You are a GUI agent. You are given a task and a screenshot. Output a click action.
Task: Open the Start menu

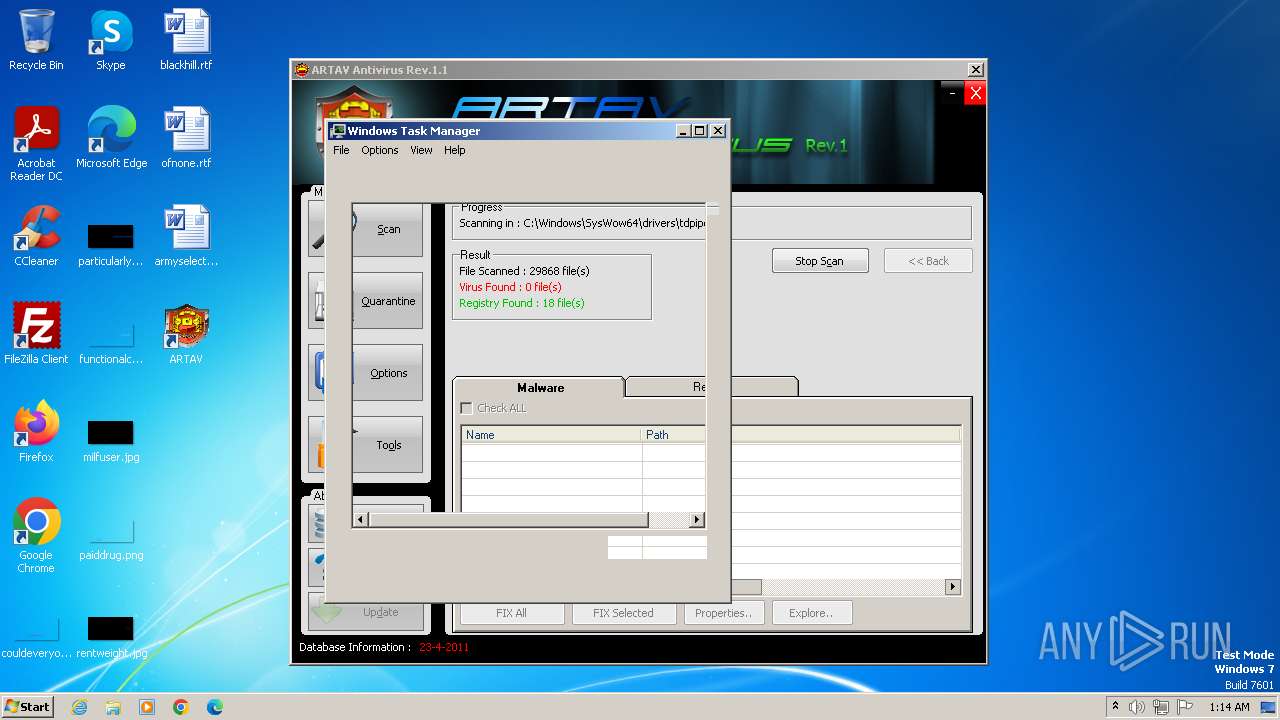point(28,707)
